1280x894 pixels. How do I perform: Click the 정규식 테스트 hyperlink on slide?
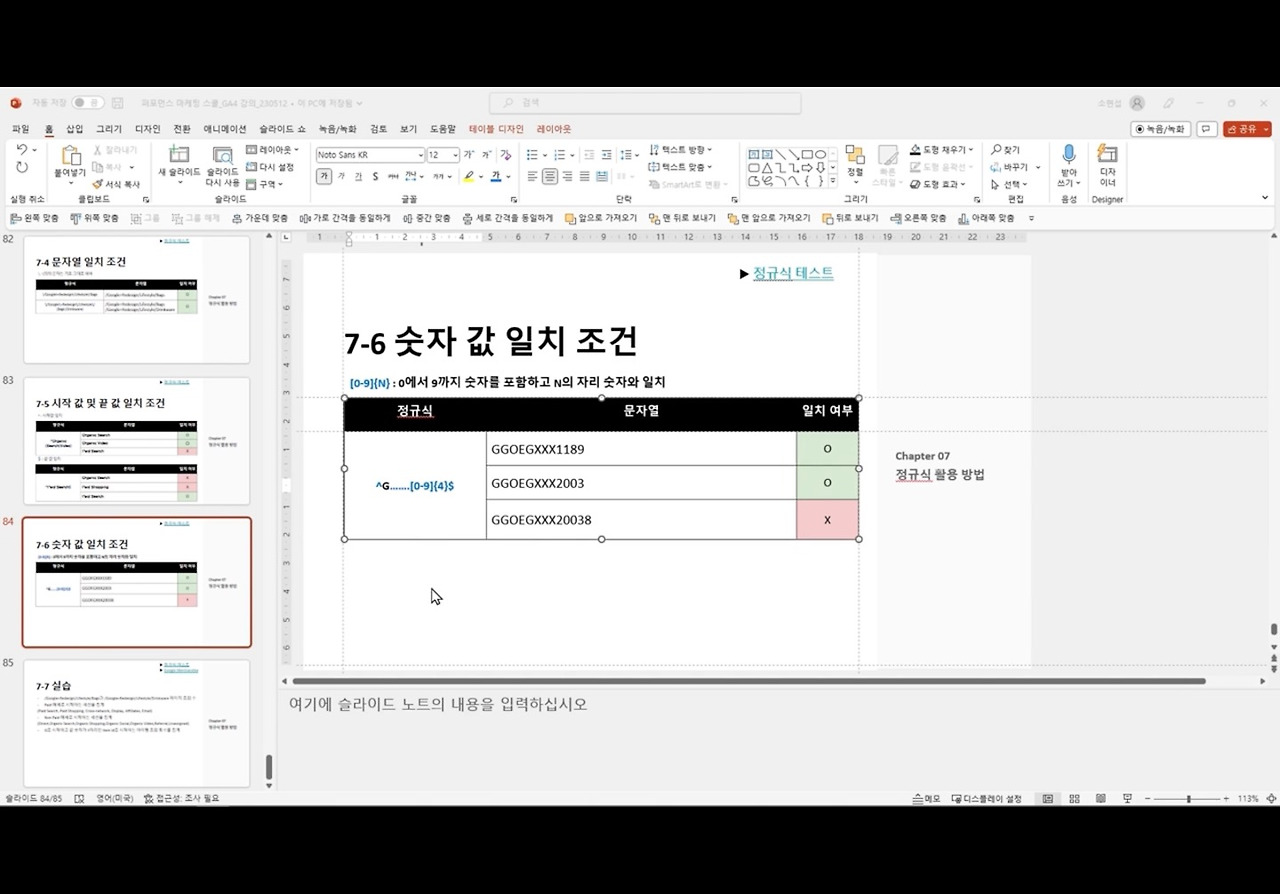(x=793, y=272)
